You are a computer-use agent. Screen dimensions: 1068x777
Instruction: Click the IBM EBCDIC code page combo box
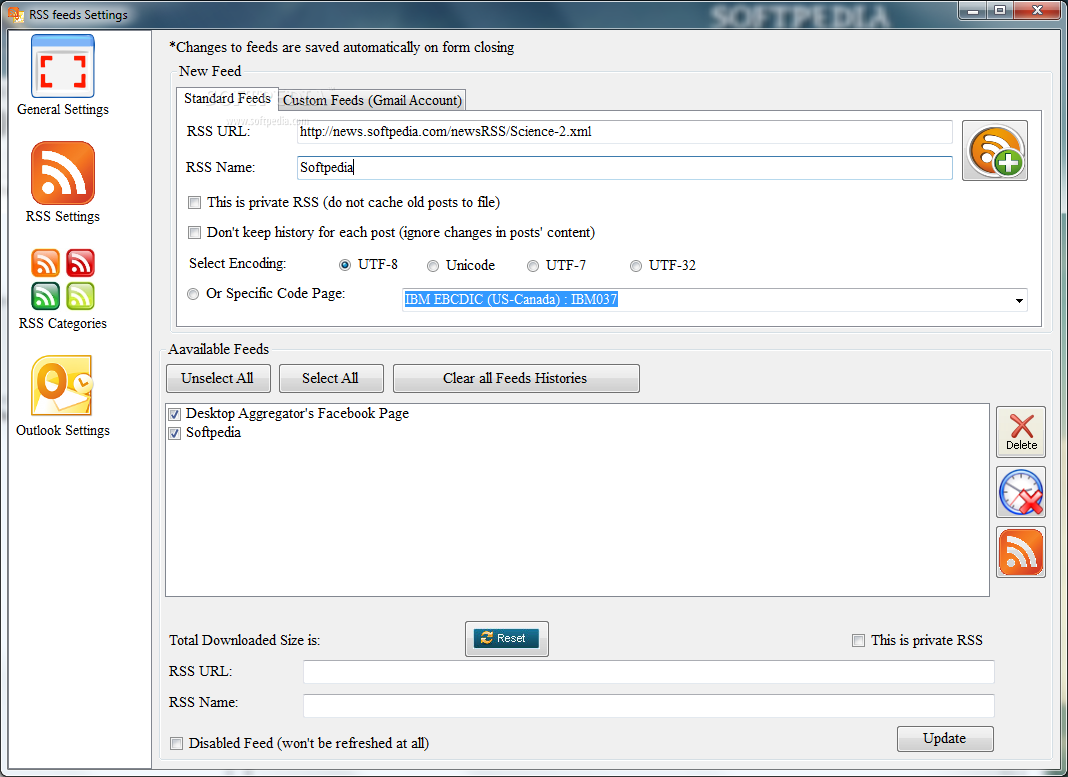click(x=714, y=300)
